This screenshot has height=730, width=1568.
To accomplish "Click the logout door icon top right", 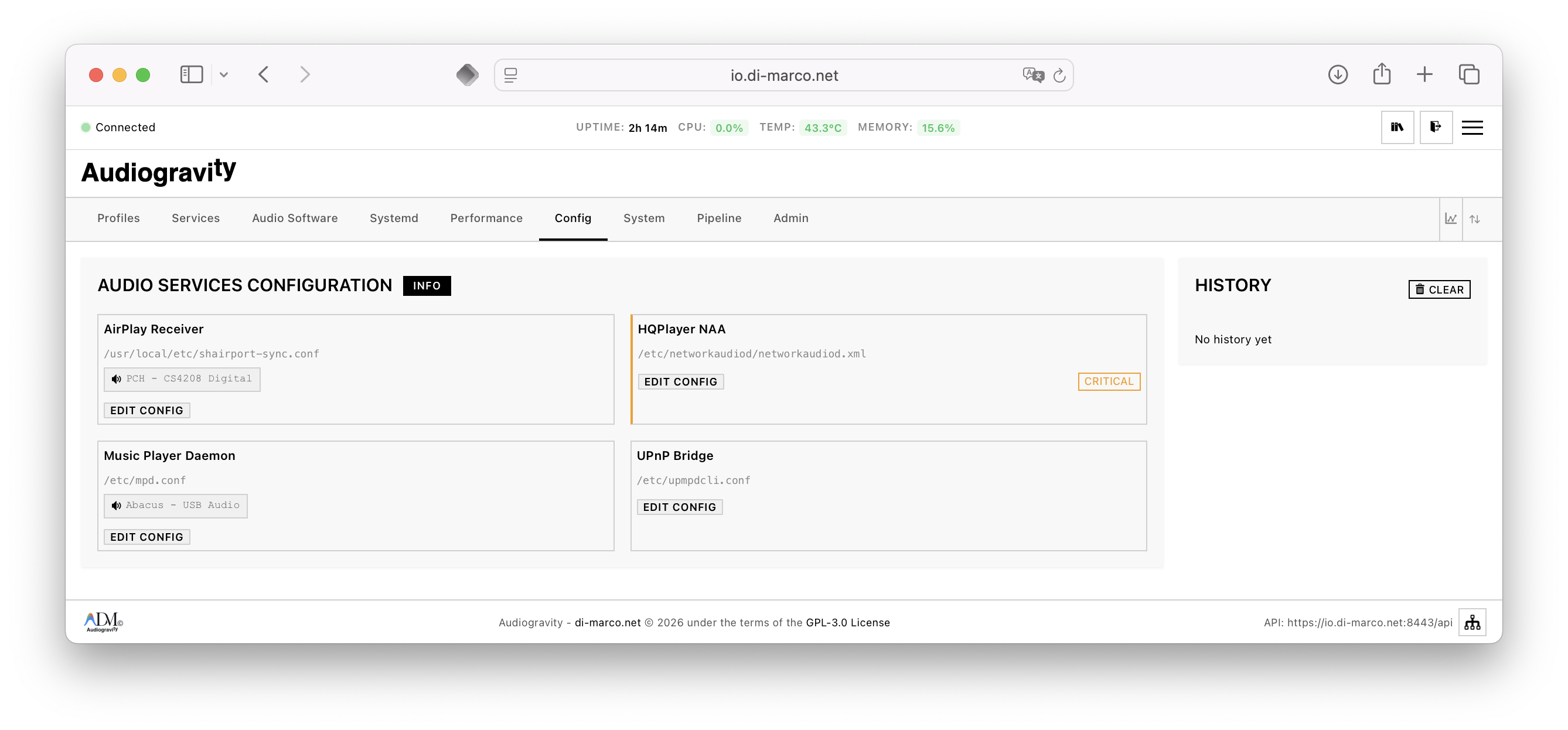I will click(x=1436, y=127).
